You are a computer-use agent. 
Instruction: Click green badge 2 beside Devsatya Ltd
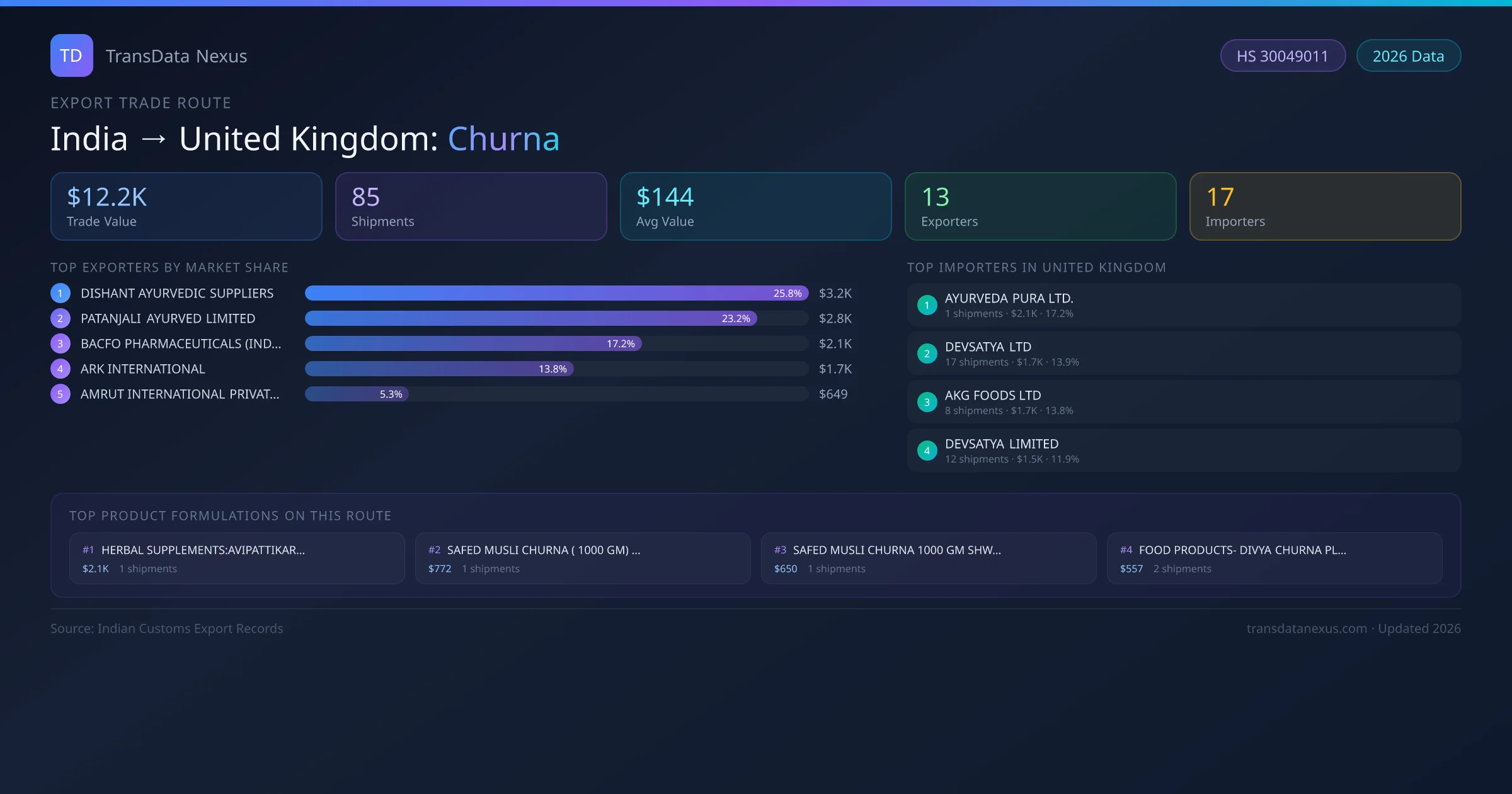[x=927, y=354]
